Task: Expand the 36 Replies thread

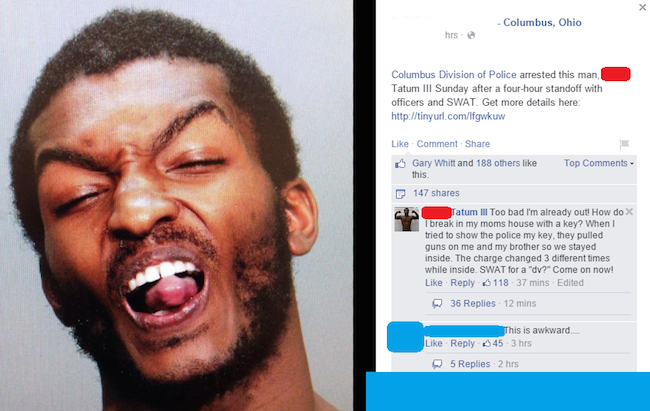Action: (x=473, y=304)
